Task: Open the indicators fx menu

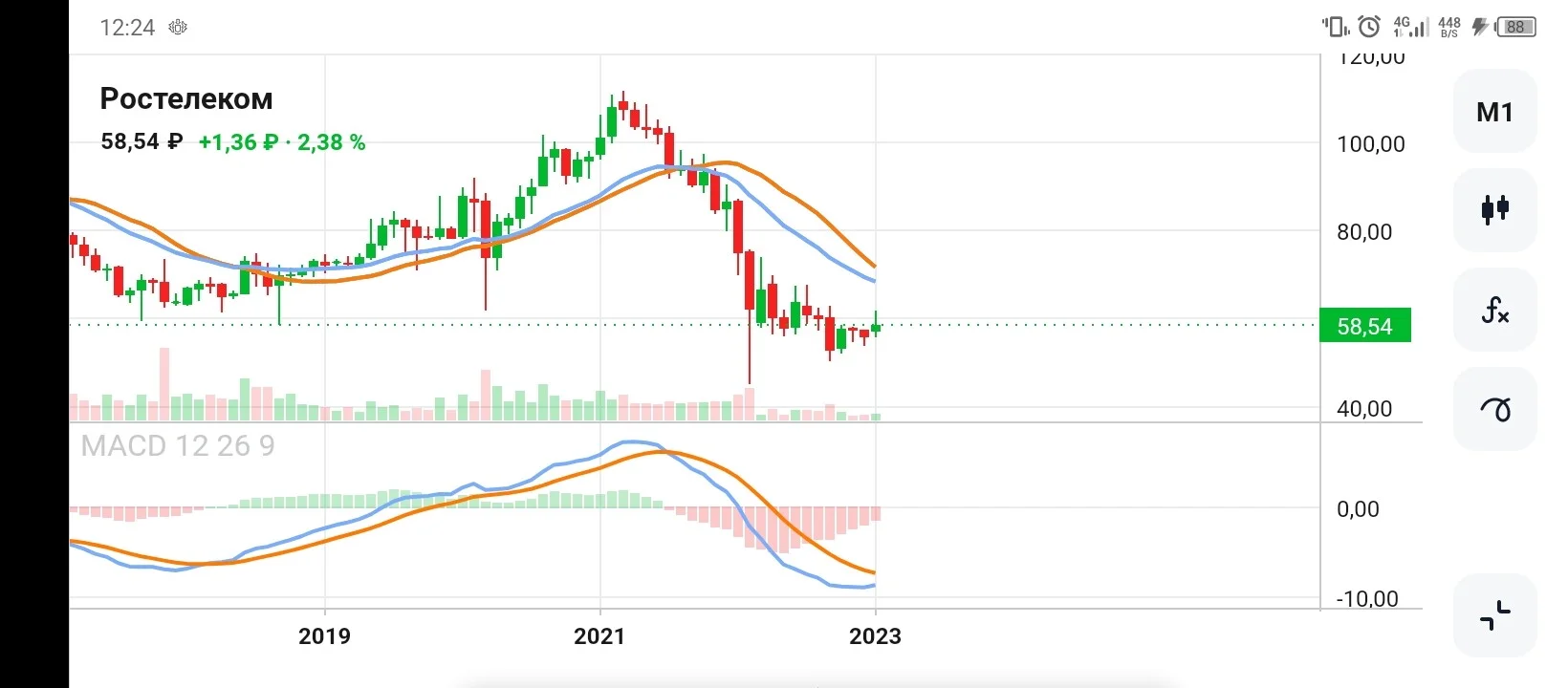Action: [1494, 310]
